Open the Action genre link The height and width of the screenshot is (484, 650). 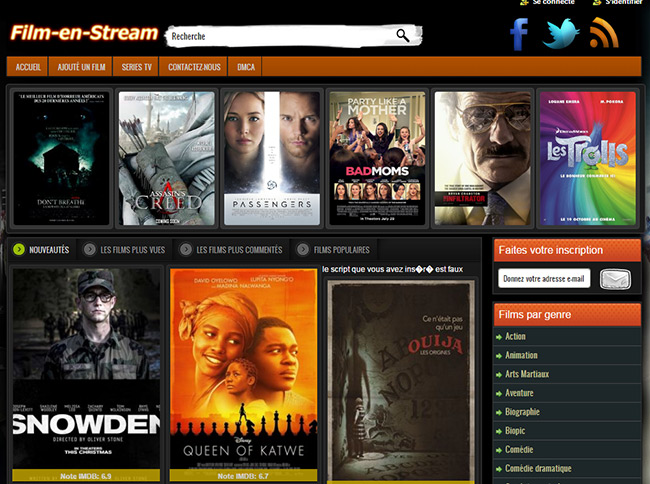(515, 336)
